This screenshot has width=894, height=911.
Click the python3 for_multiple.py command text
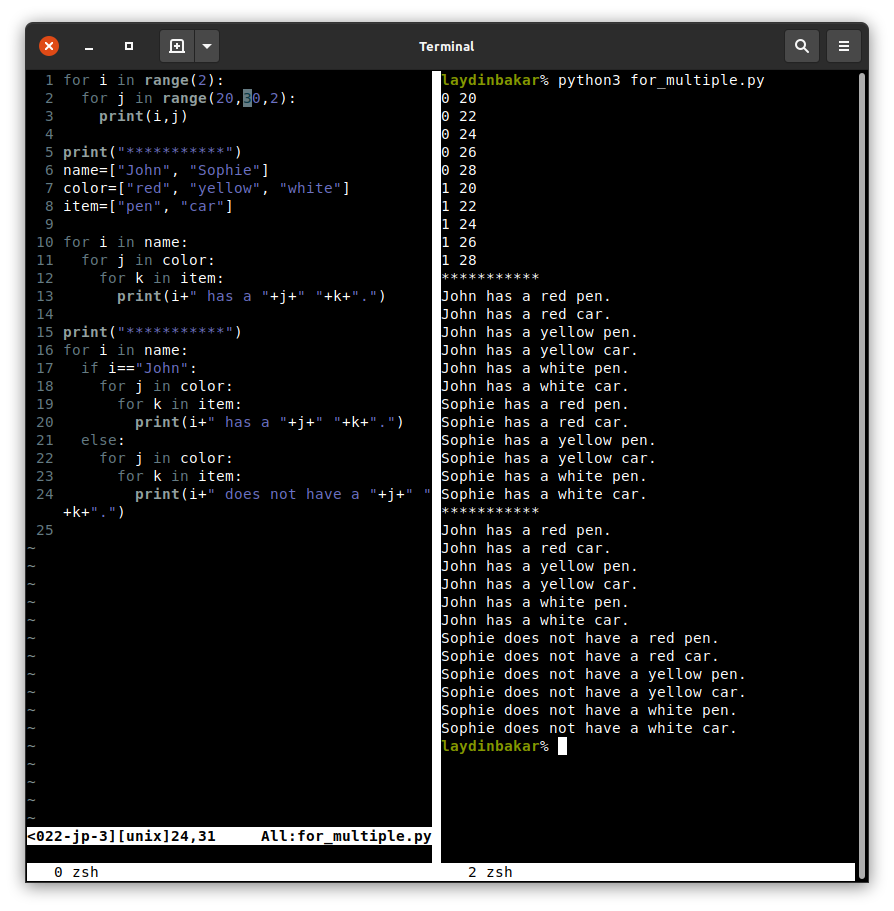[x=661, y=80]
